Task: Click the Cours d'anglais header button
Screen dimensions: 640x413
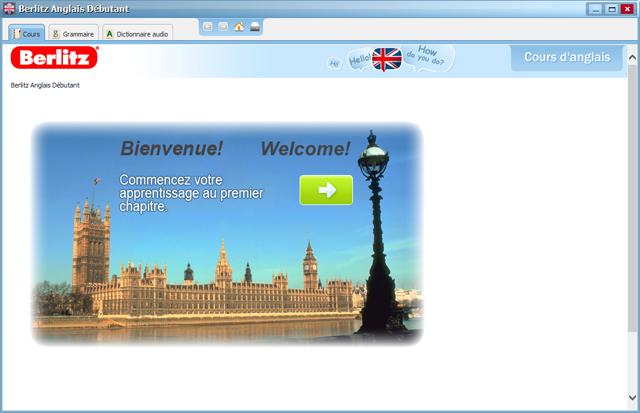Action: tap(567, 57)
